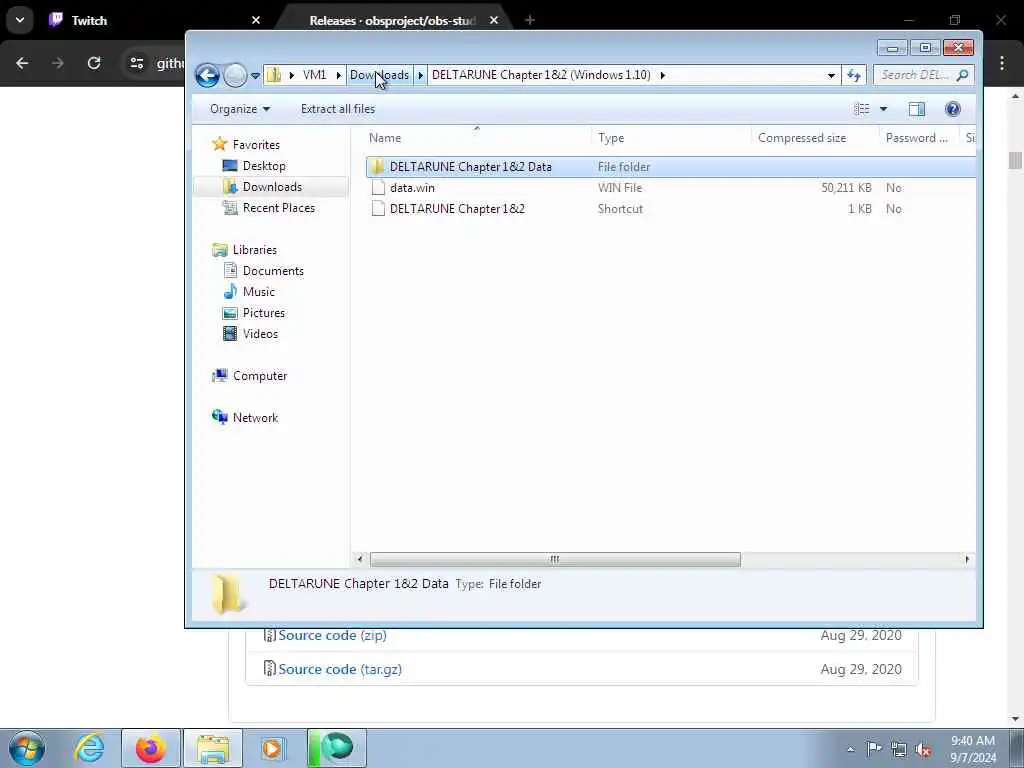This screenshot has width=1024, height=768.
Task: Click the yellow folder icon of Data folder
Action: [x=377, y=167]
